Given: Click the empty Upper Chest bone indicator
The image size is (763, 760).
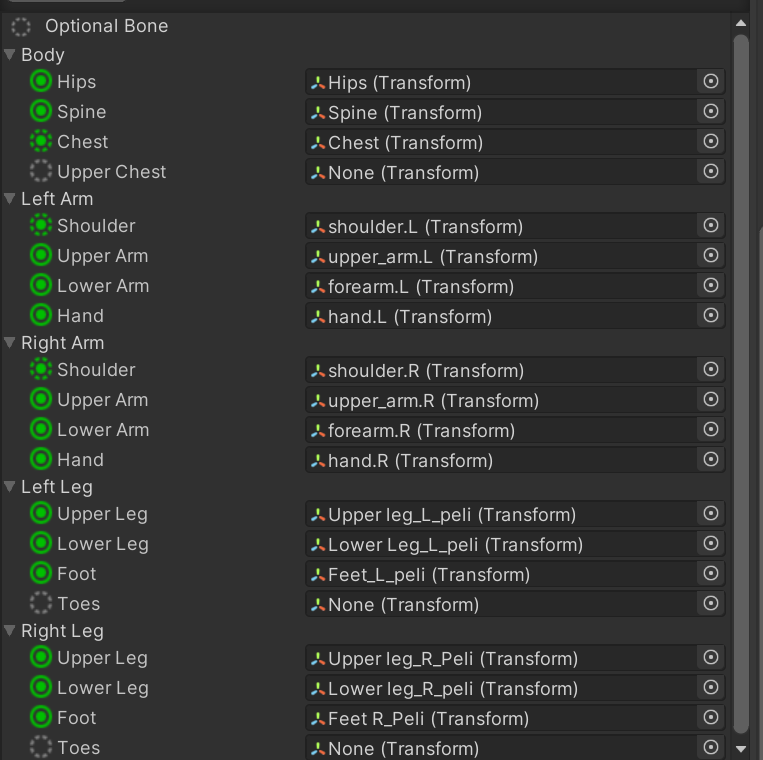Looking at the screenshot, I should point(41,171).
